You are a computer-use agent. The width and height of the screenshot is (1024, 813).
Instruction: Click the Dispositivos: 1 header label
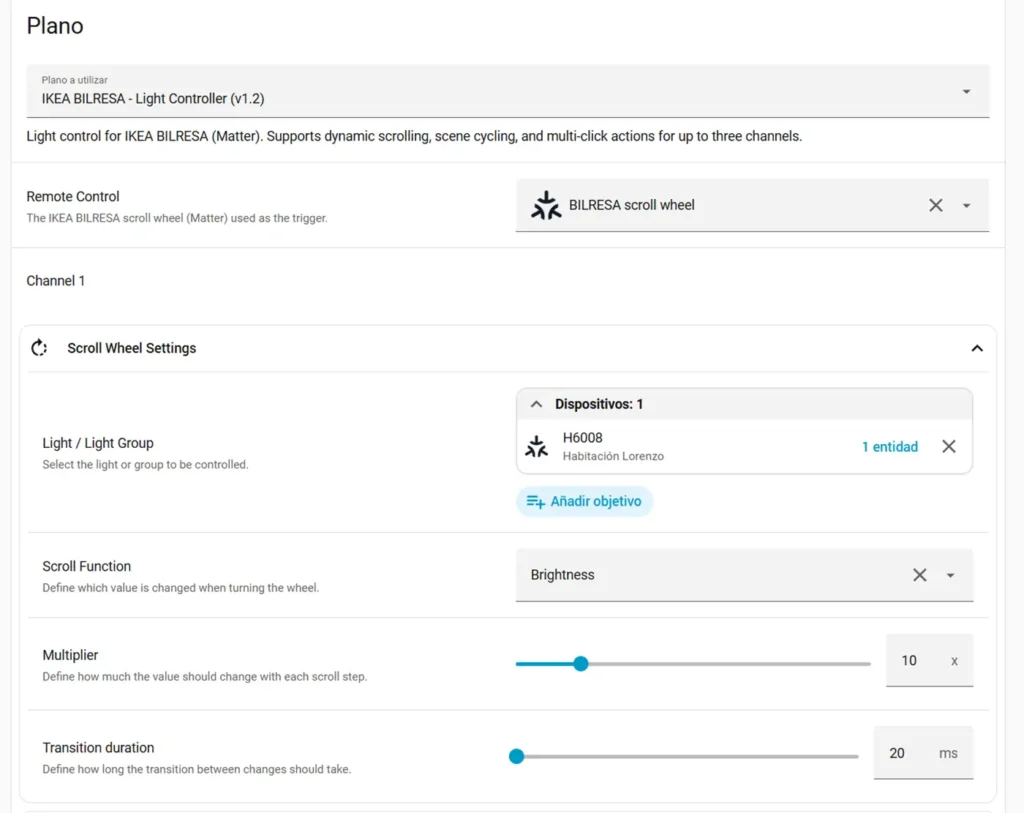599,404
